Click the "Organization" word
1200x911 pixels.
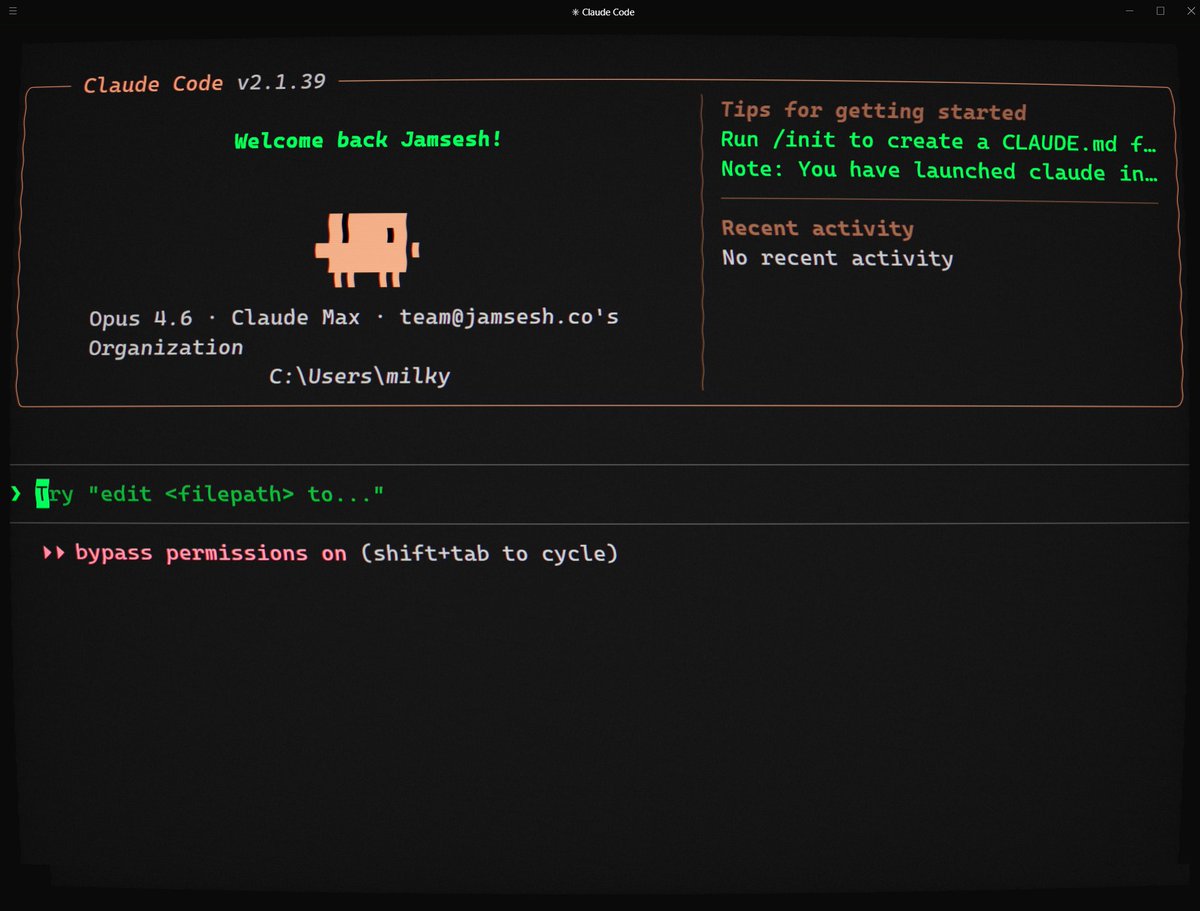click(x=166, y=348)
